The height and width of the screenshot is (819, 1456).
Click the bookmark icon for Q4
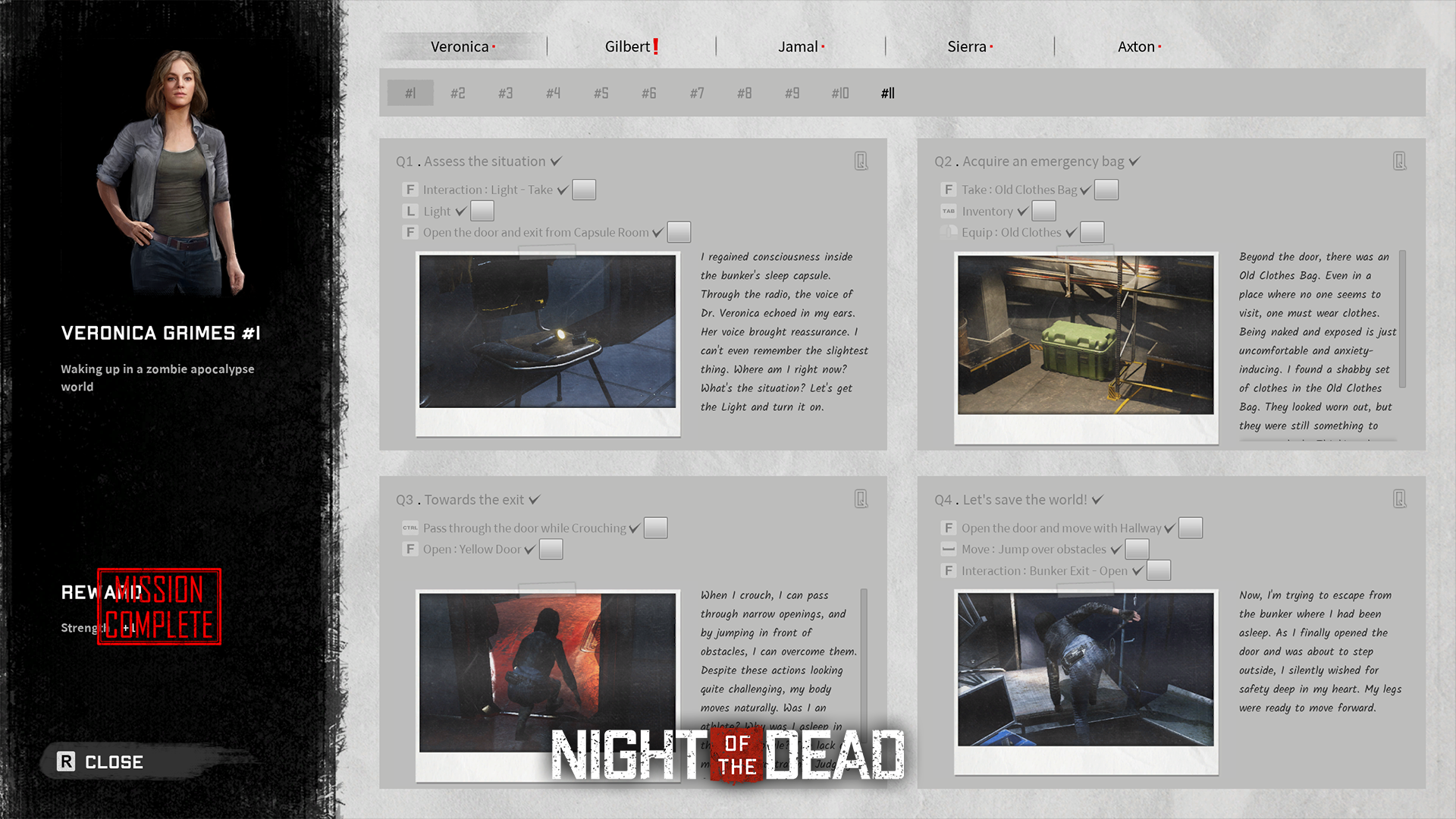click(1400, 499)
